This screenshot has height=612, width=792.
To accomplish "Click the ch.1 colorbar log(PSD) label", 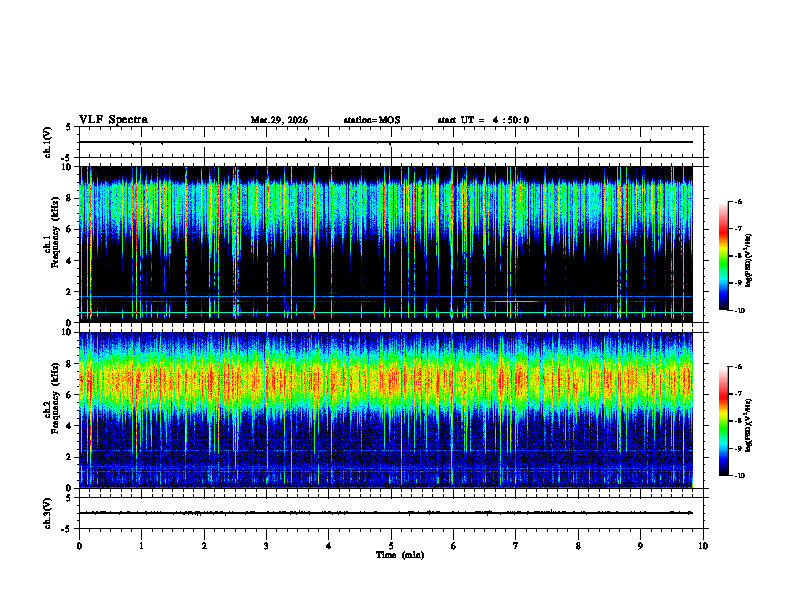I will coord(748,261).
